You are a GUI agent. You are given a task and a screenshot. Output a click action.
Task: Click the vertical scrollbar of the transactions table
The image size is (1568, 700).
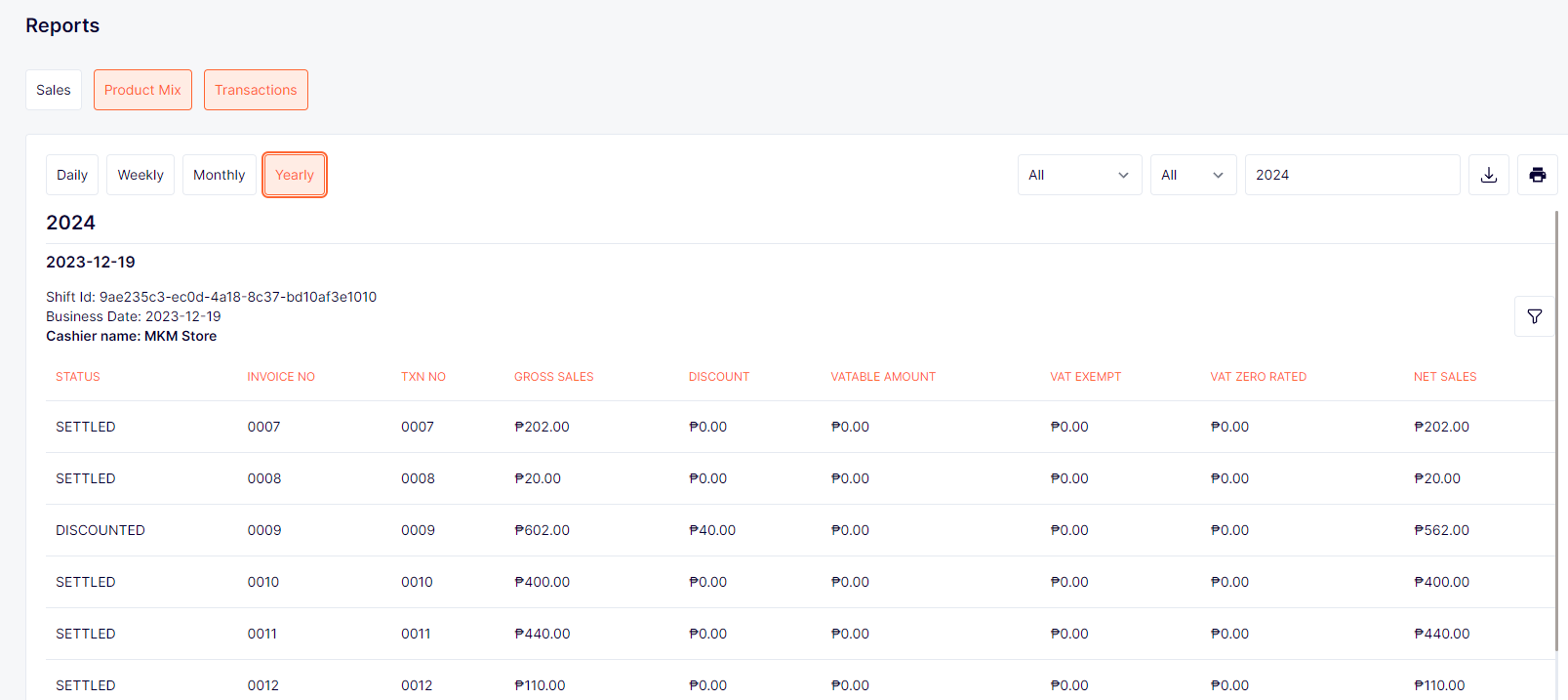coord(1556,430)
